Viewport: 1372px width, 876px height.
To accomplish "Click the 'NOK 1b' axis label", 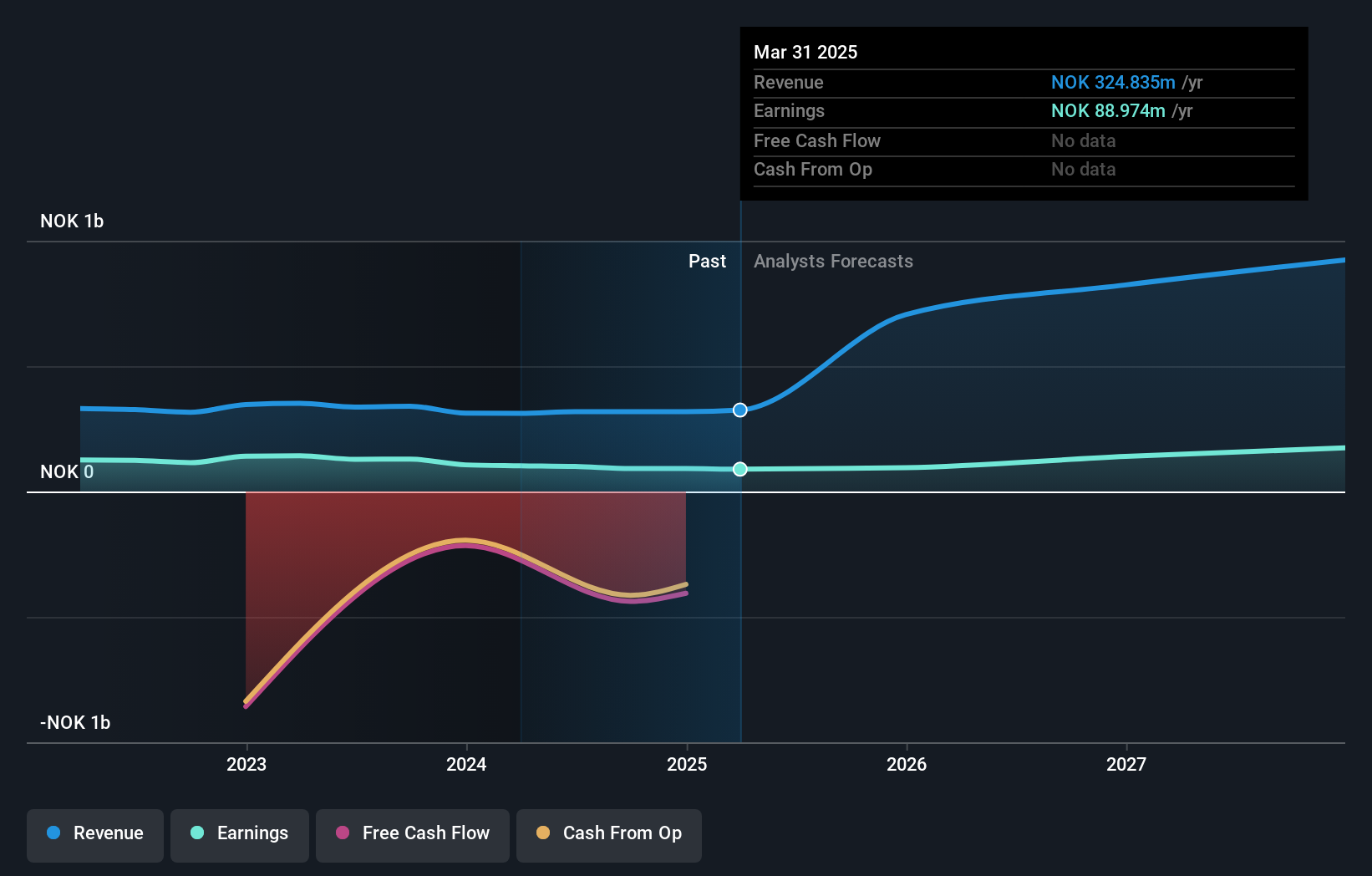I will (72, 221).
